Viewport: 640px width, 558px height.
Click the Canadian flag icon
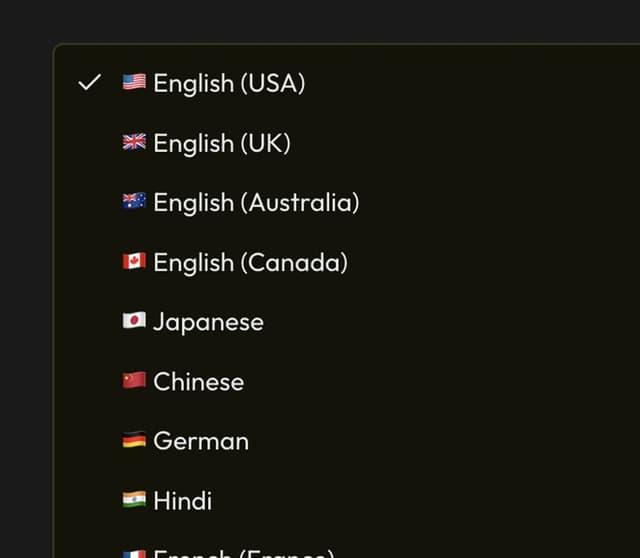point(134,262)
